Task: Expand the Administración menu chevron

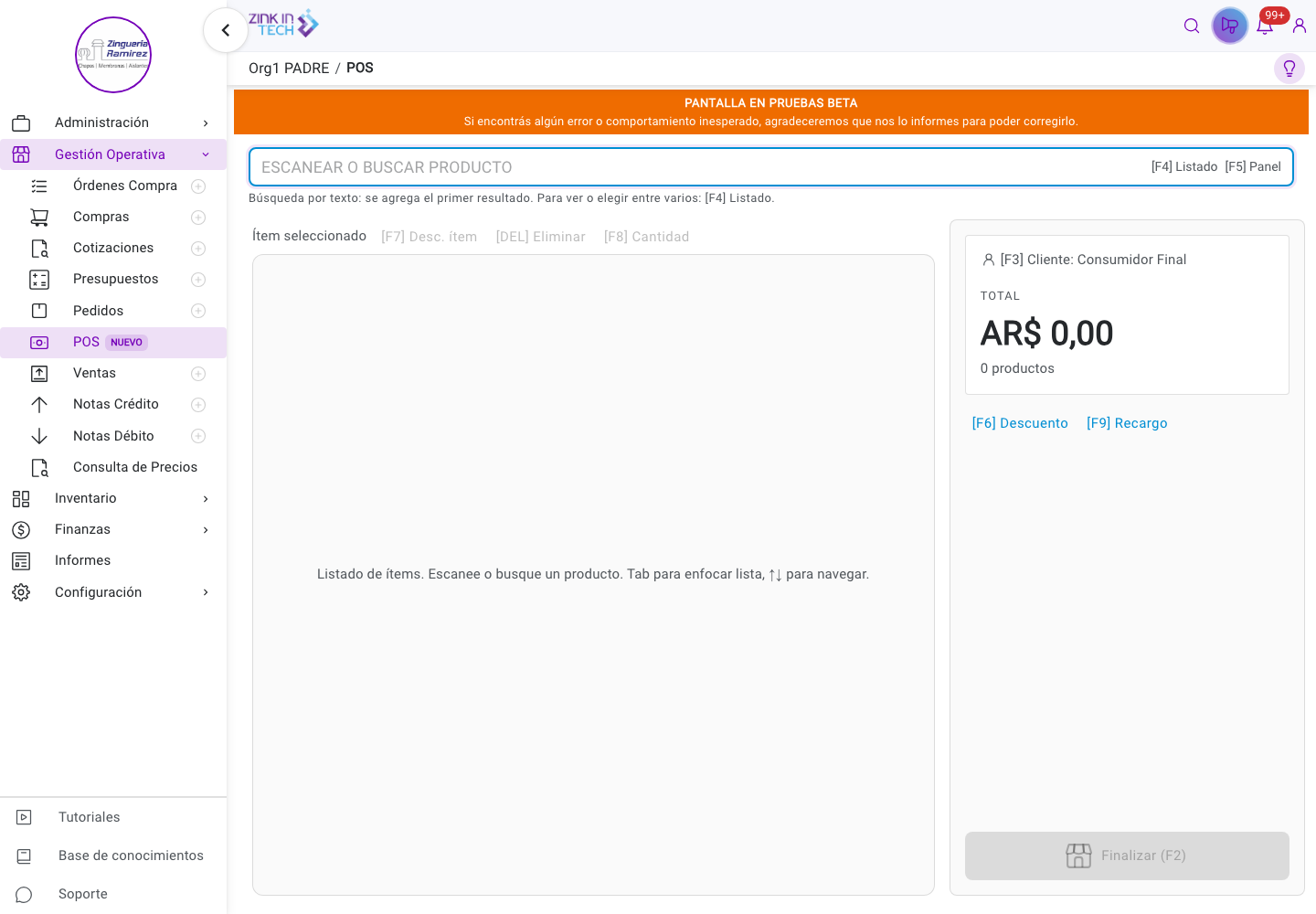Action: pyautogui.click(x=206, y=123)
